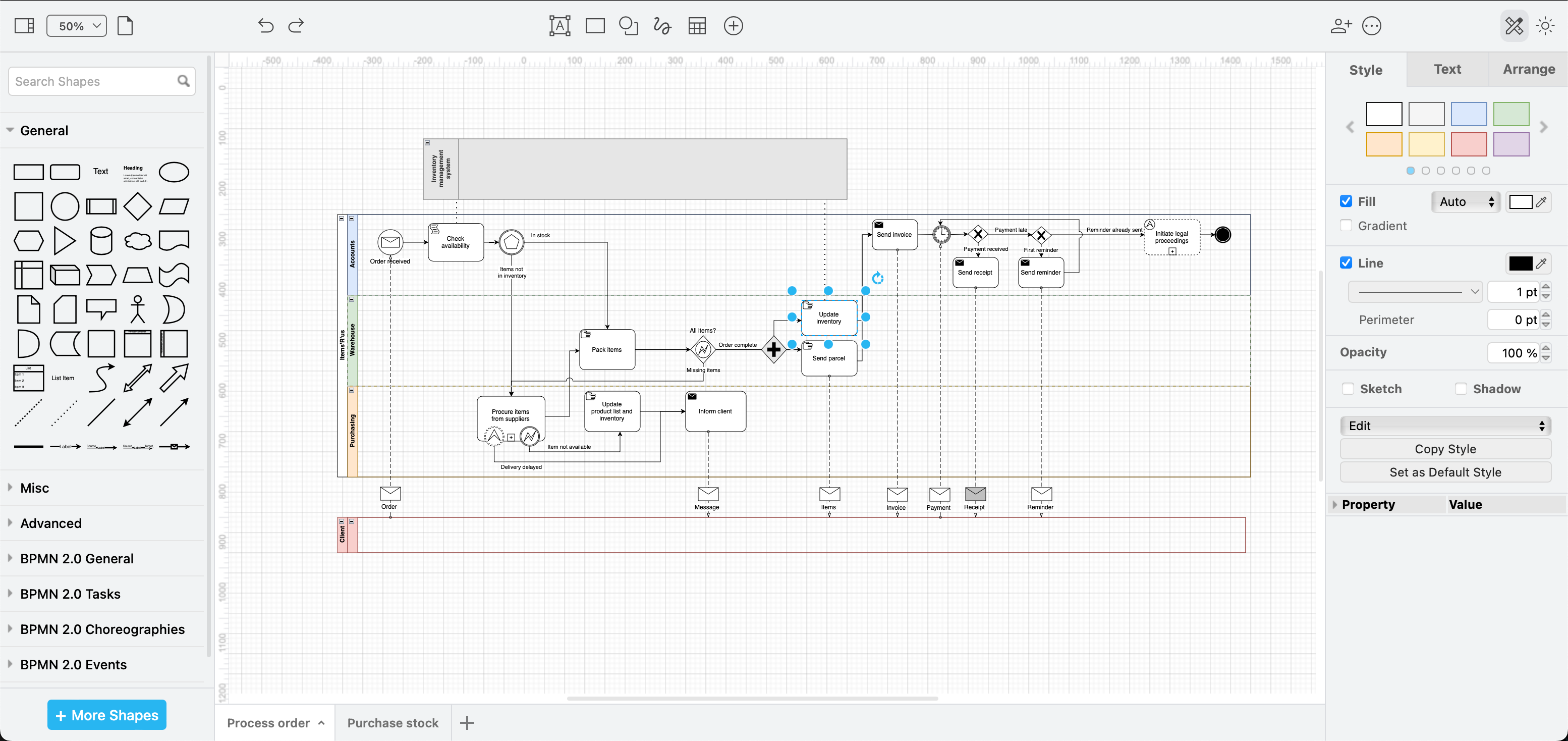Select the Rectangle shape tool
Viewport: 1568px width, 741px height.
(594, 26)
